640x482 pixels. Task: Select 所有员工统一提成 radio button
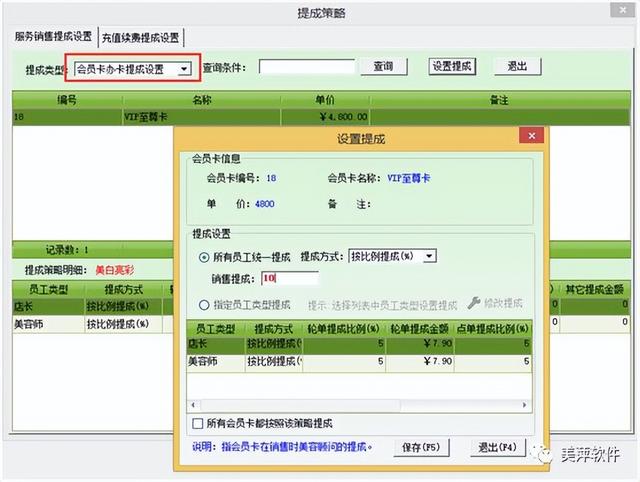click(203, 256)
